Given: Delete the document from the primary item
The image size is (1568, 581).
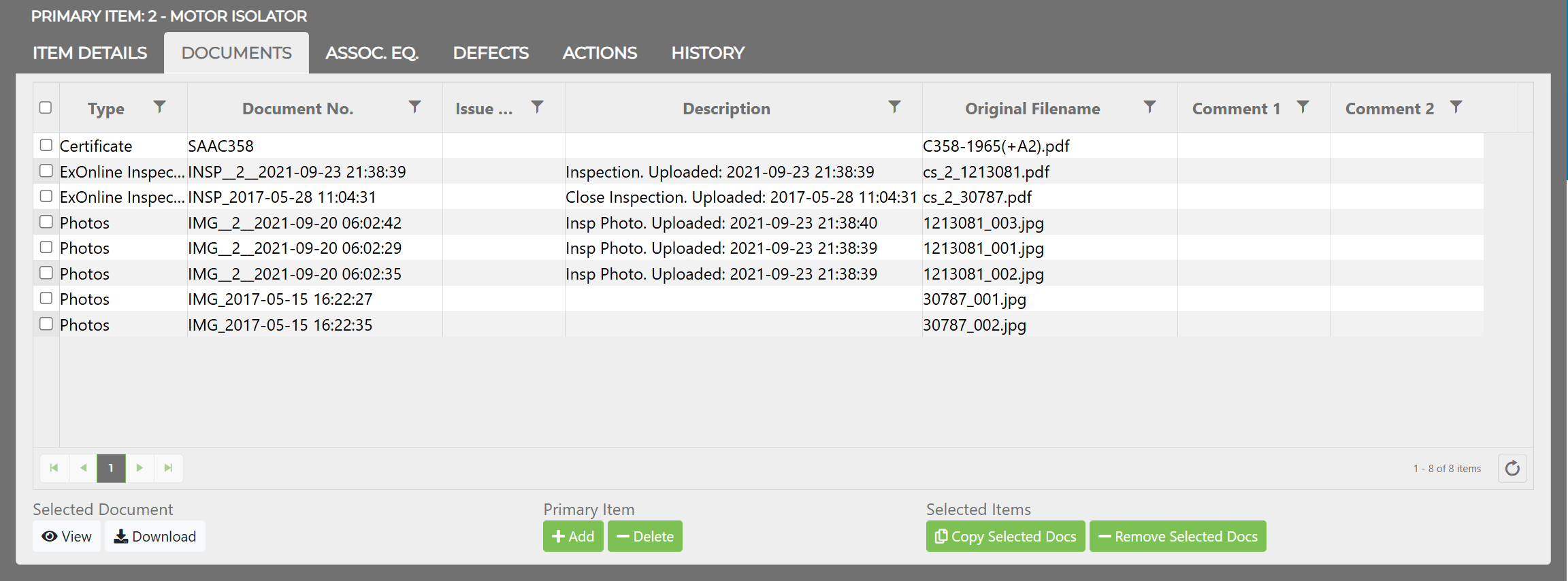Looking at the screenshot, I should pyautogui.click(x=645, y=536).
